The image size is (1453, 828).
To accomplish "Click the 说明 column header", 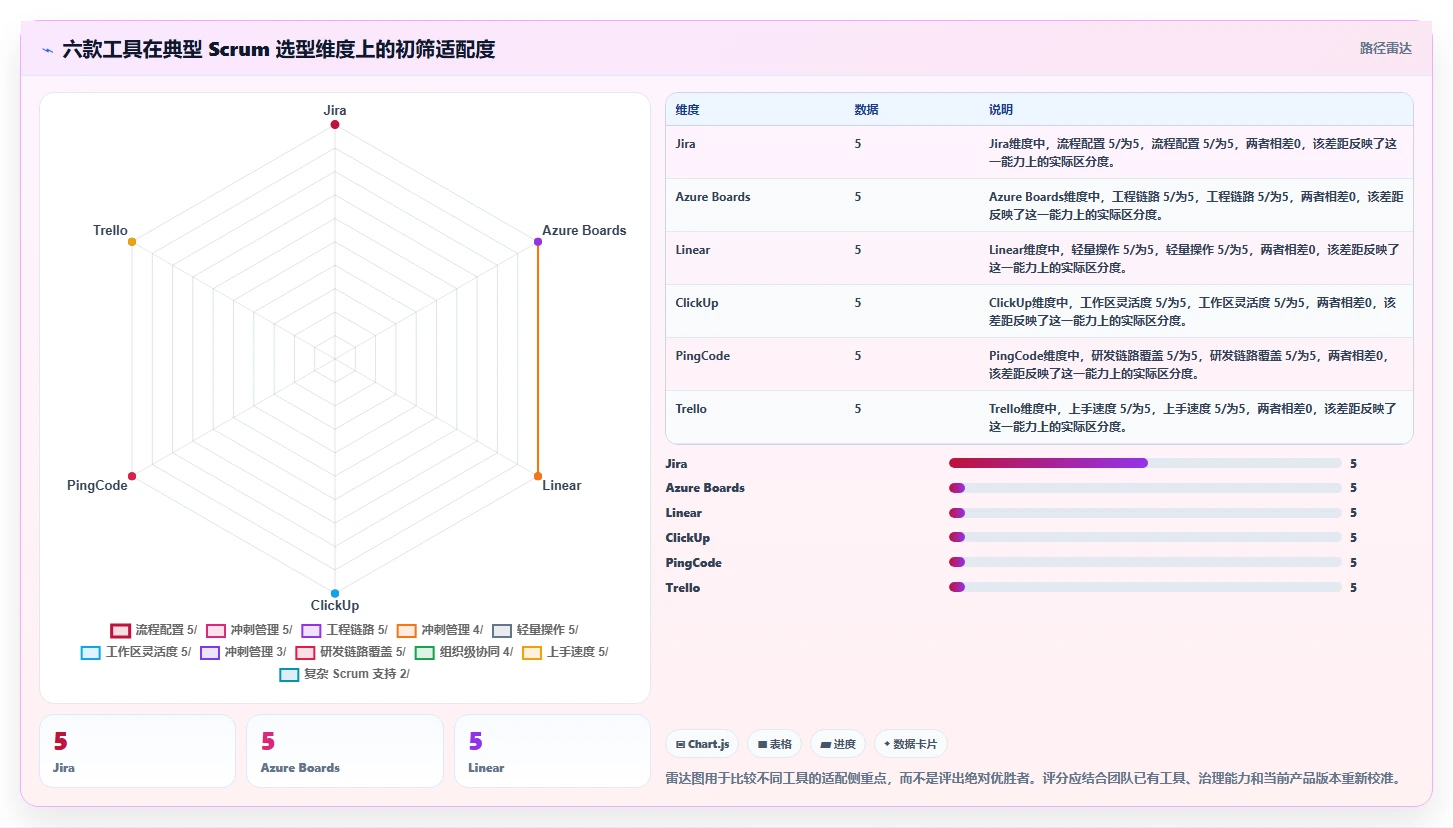I will pos(1001,109).
